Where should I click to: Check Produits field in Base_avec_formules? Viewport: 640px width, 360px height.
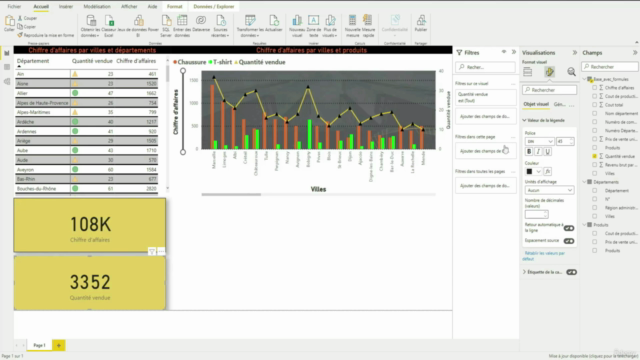point(594,148)
